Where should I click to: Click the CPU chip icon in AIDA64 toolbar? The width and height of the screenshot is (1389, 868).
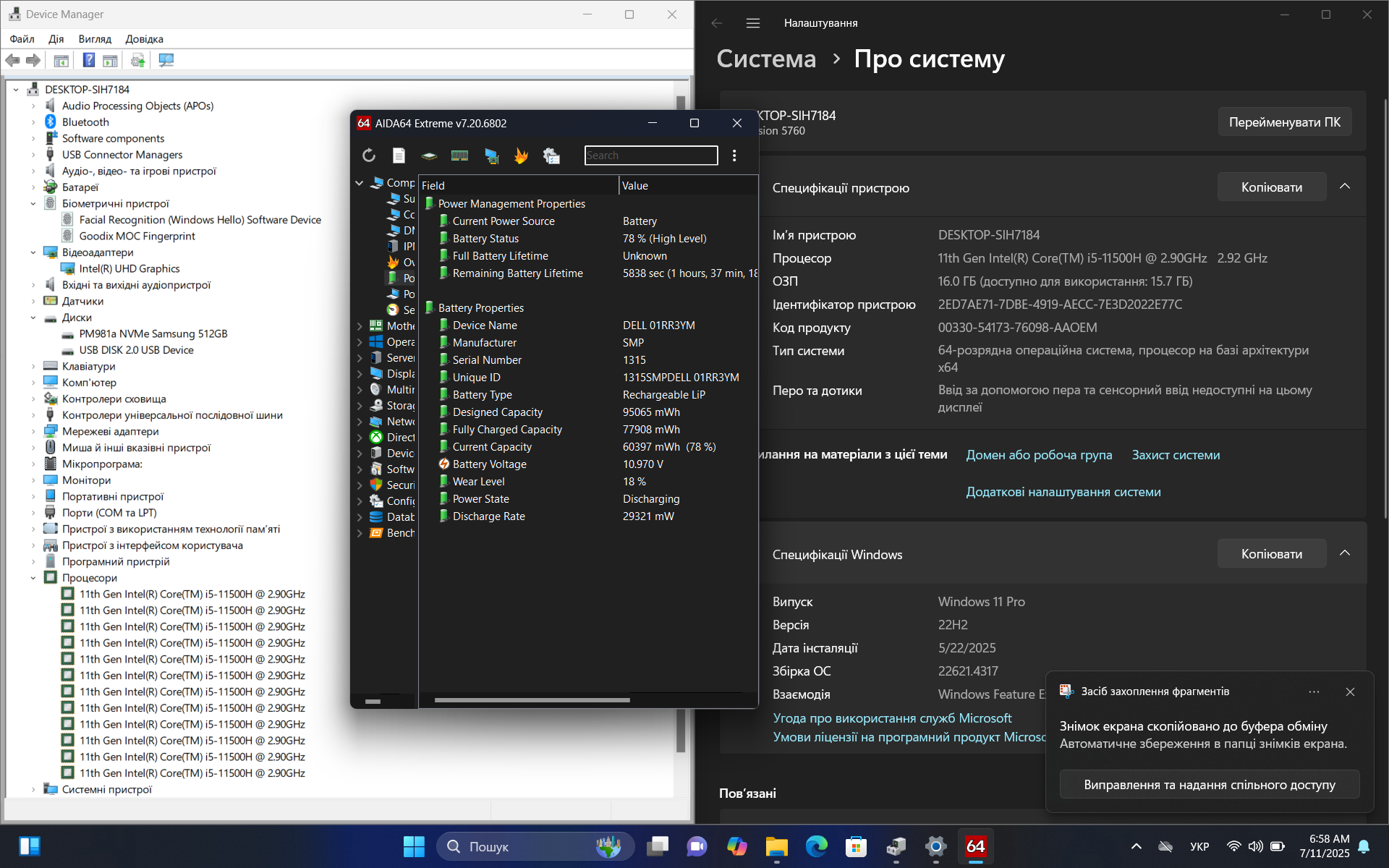[429, 156]
